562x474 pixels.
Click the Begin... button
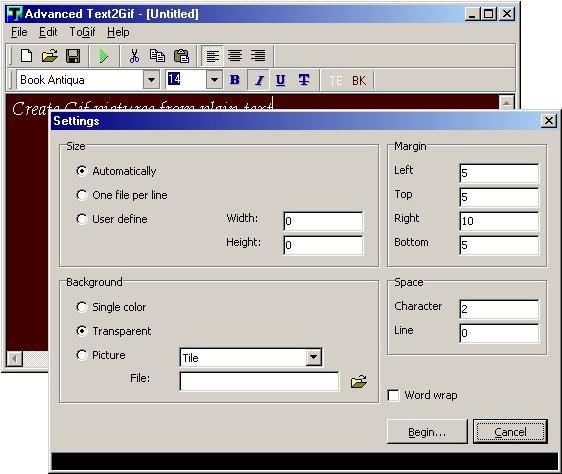point(427,432)
